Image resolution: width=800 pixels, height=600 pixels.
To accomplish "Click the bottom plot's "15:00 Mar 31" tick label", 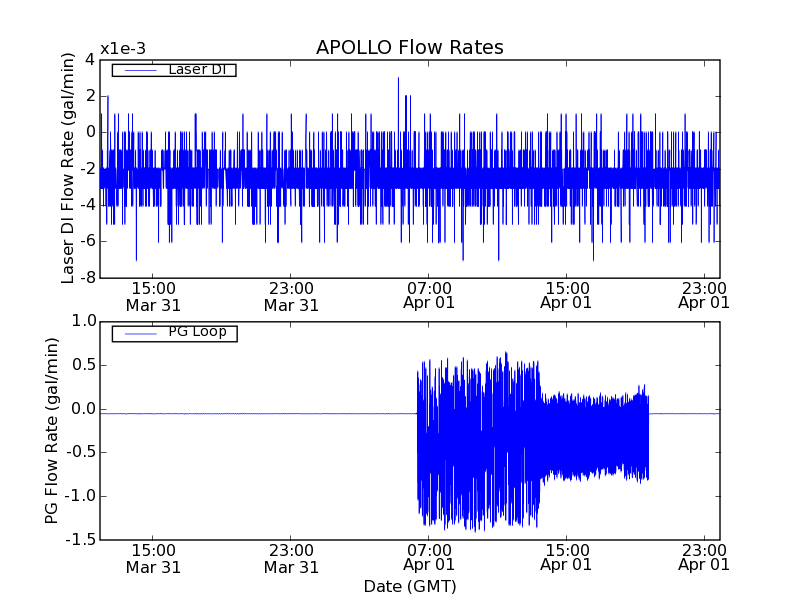I will pyautogui.click(x=153, y=558).
